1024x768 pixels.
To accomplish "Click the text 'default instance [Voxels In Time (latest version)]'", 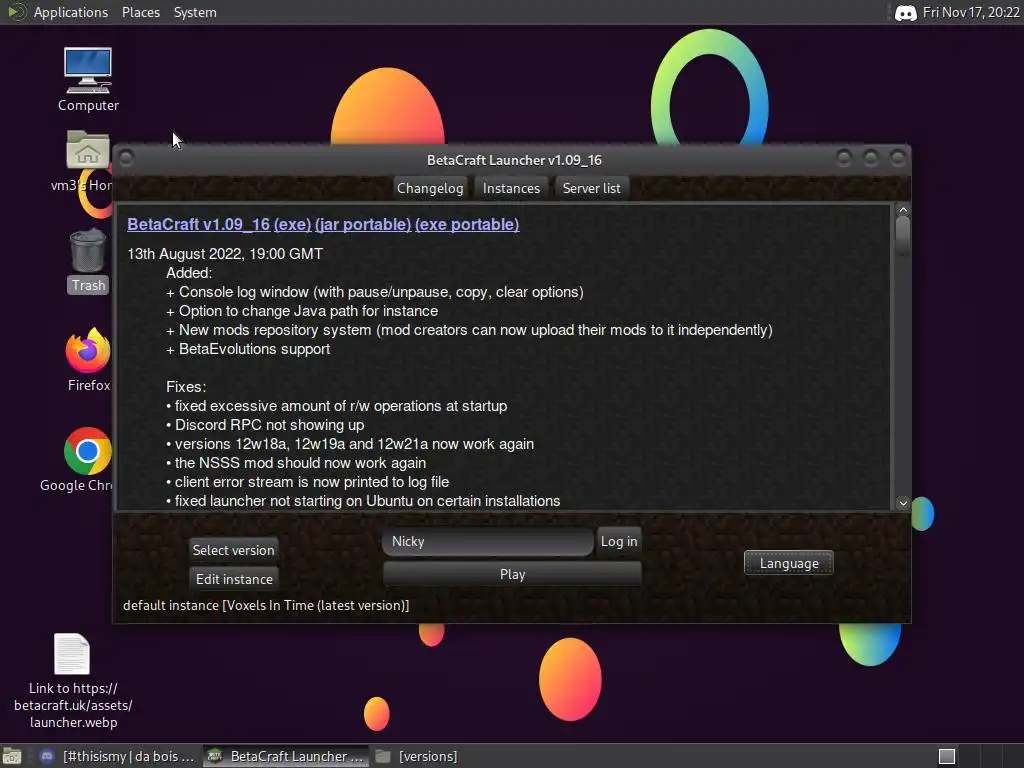I will pos(266,605).
